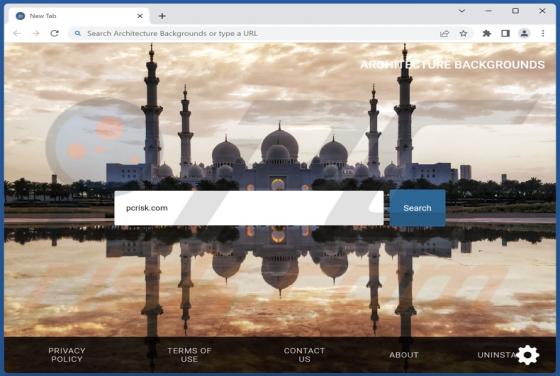Click the Uninstall link in the footer

tap(497, 355)
